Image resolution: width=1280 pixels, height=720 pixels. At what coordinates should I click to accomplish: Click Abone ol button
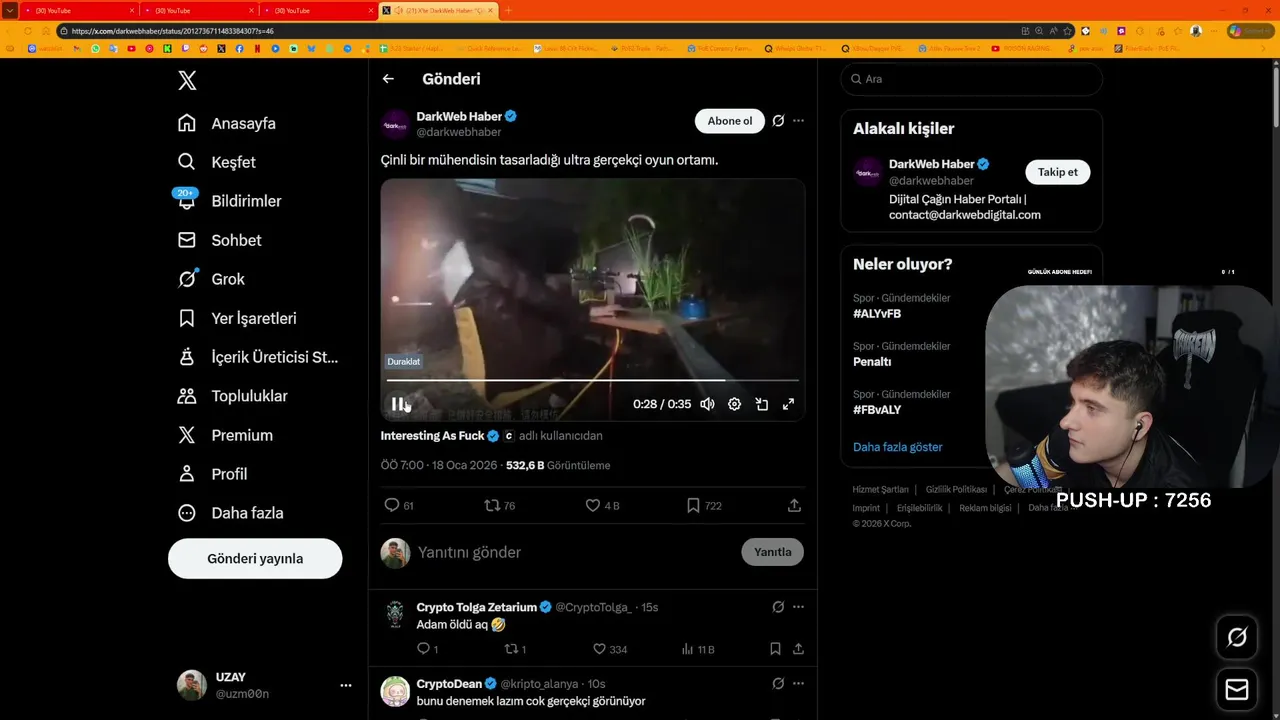730,121
